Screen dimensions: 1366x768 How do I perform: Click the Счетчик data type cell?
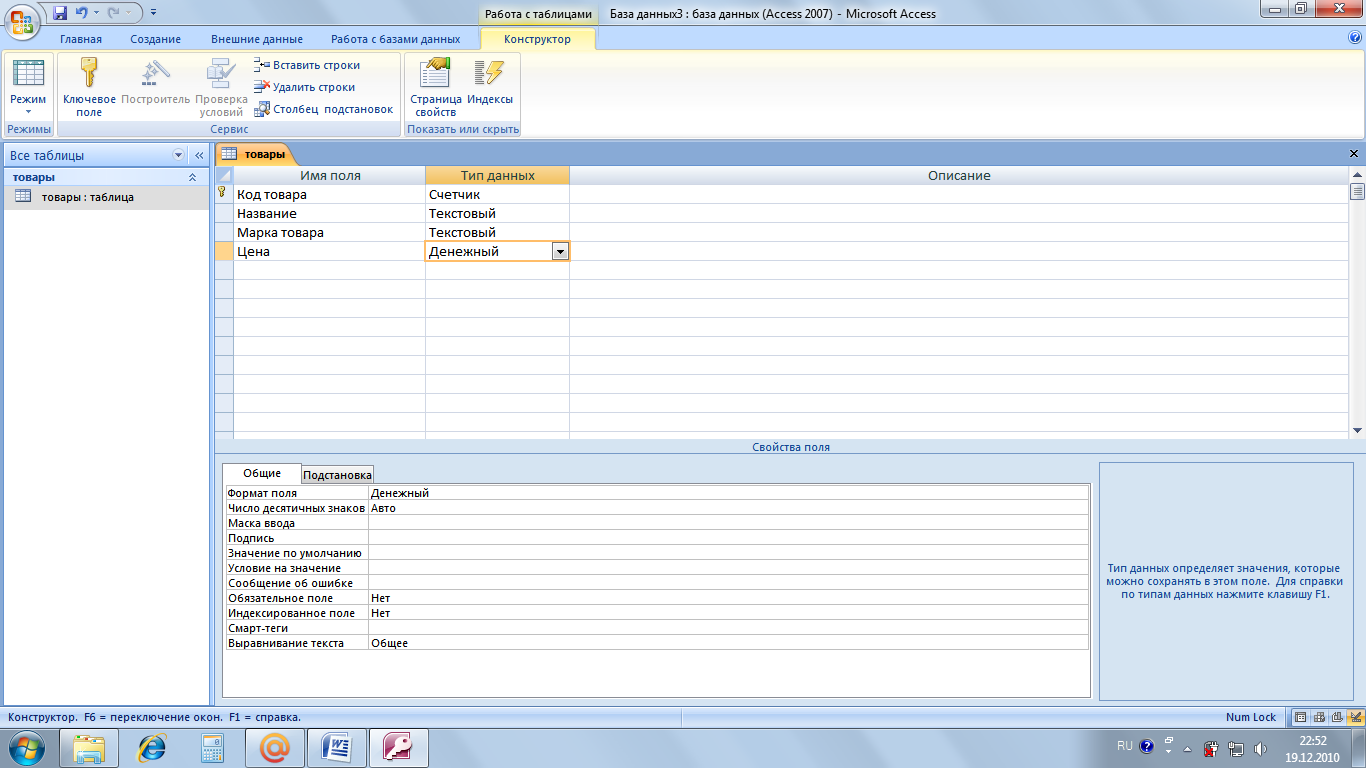coord(497,194)
